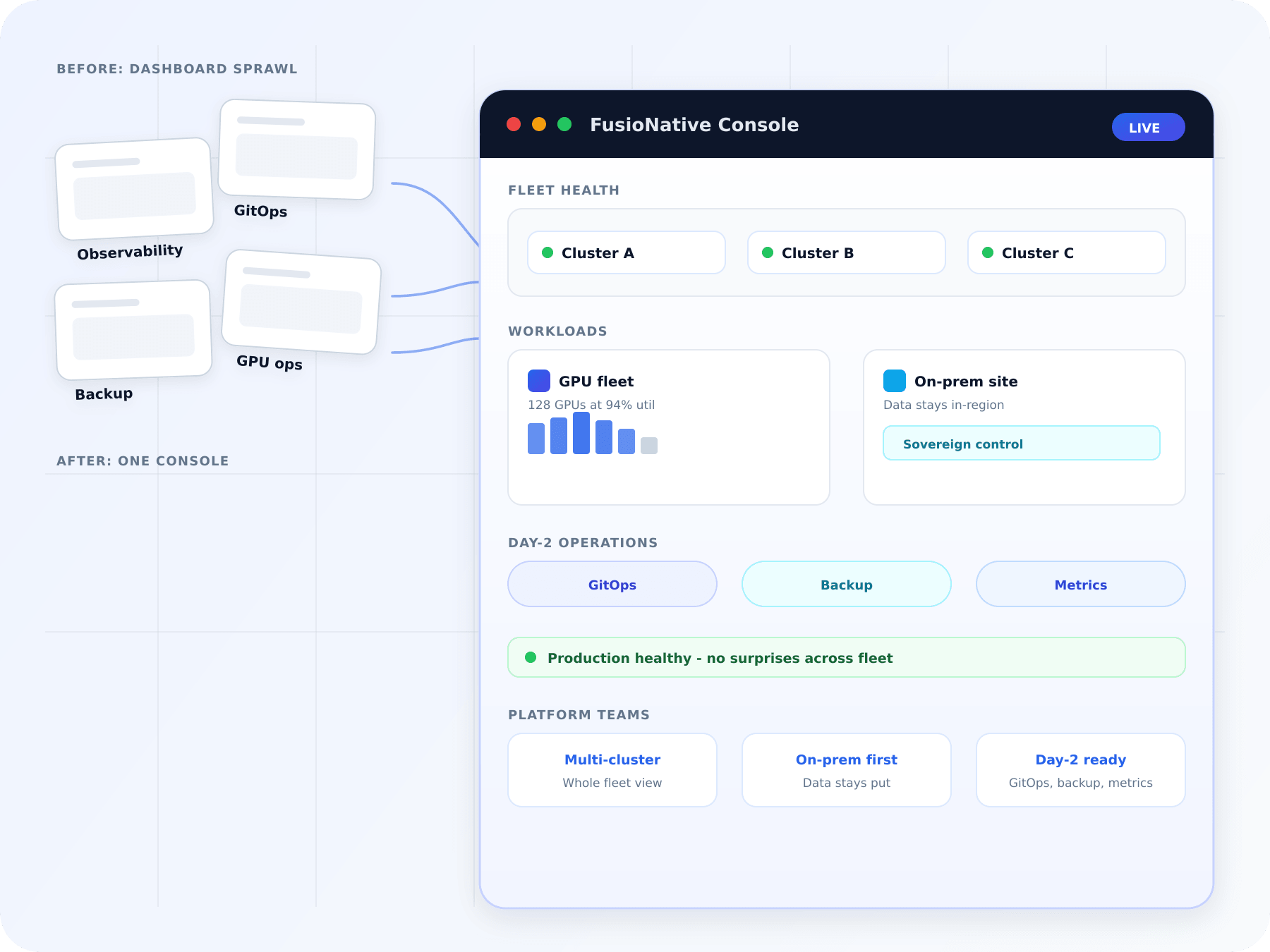
Task: Click the 'Data stays put' subtitle
Action: coord(847,783)
